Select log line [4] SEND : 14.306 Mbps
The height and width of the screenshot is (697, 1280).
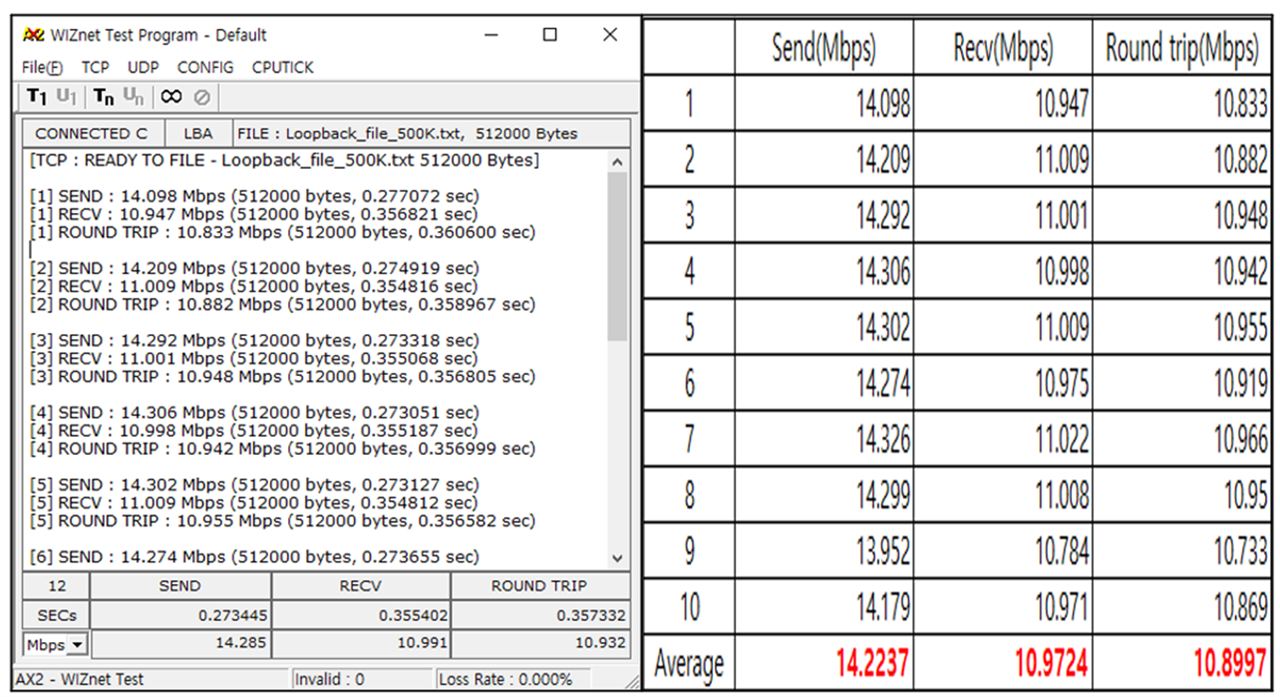tap(254, 412)
